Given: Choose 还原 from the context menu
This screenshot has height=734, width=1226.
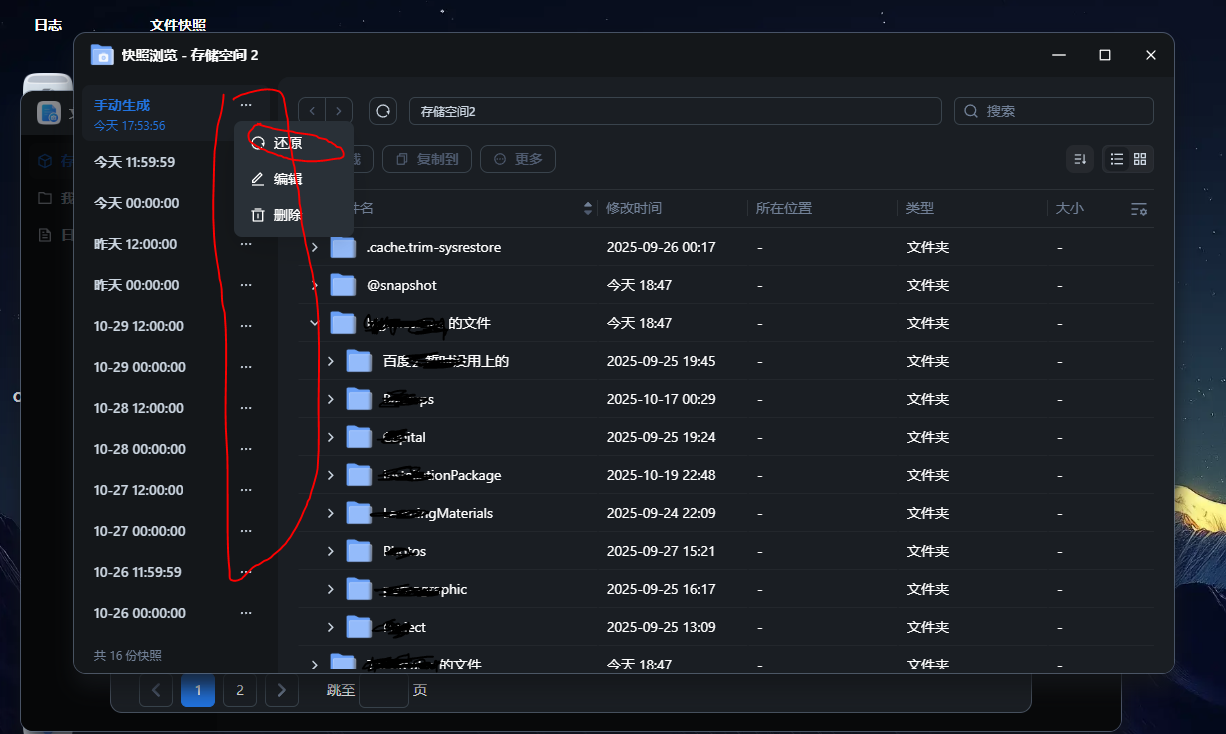Looking at the screenshot, I should click(294, 143).
